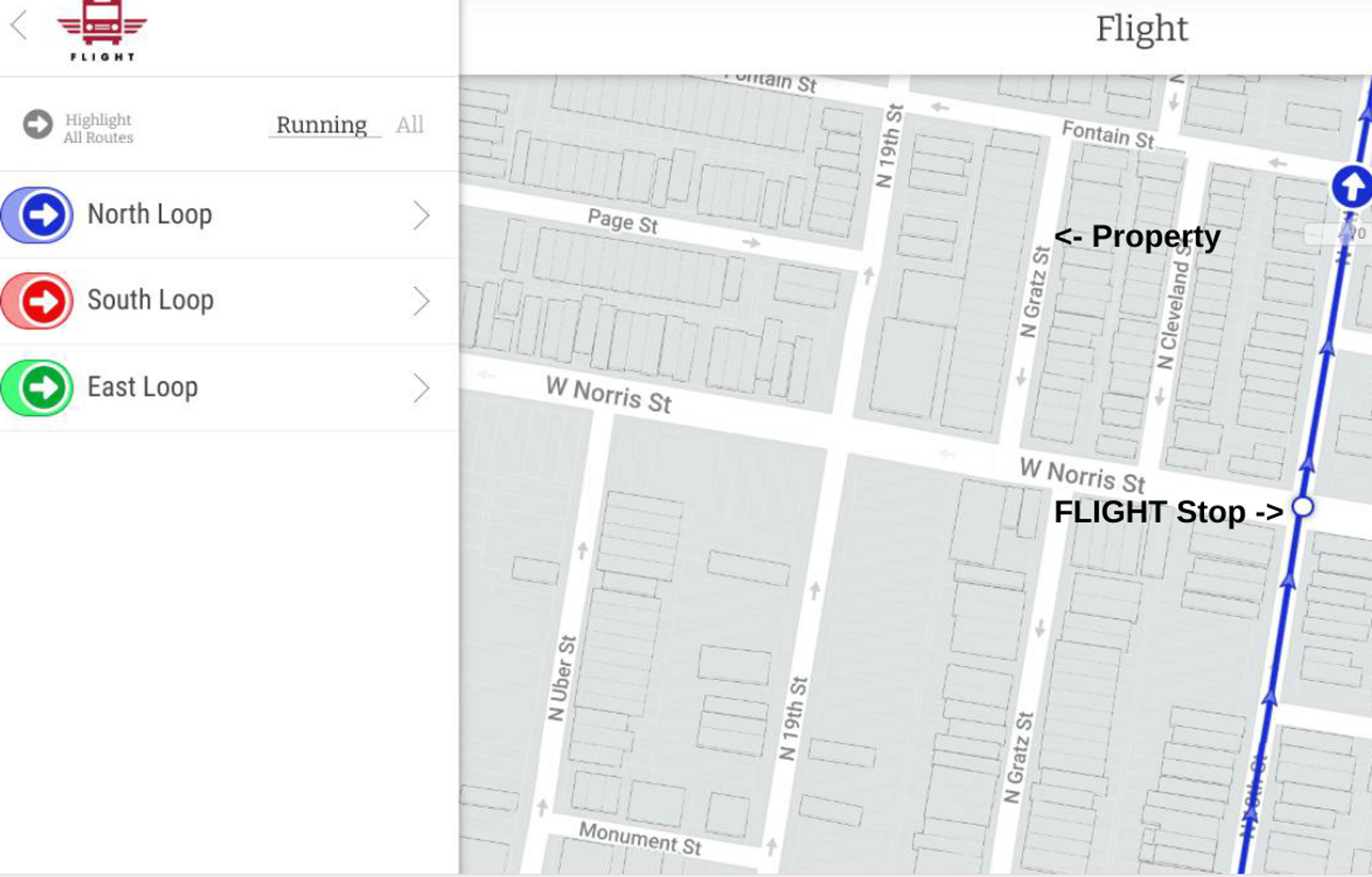
Task: Click the blue North Loop arrow icon
Action: tap(41, 215)
